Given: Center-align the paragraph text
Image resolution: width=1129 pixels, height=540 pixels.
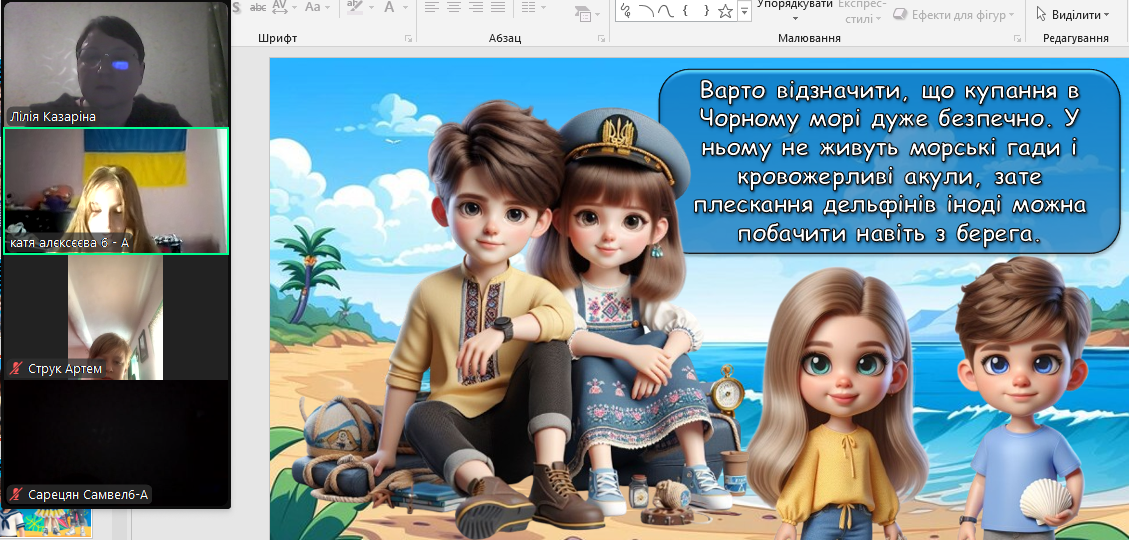Looking at the screenshot, I should [454, 7].
